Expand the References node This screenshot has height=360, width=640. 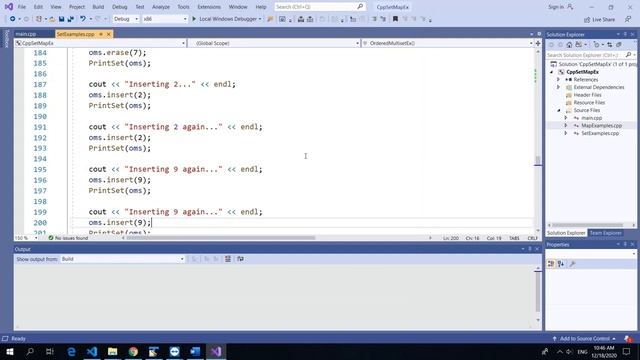(559, 80)
